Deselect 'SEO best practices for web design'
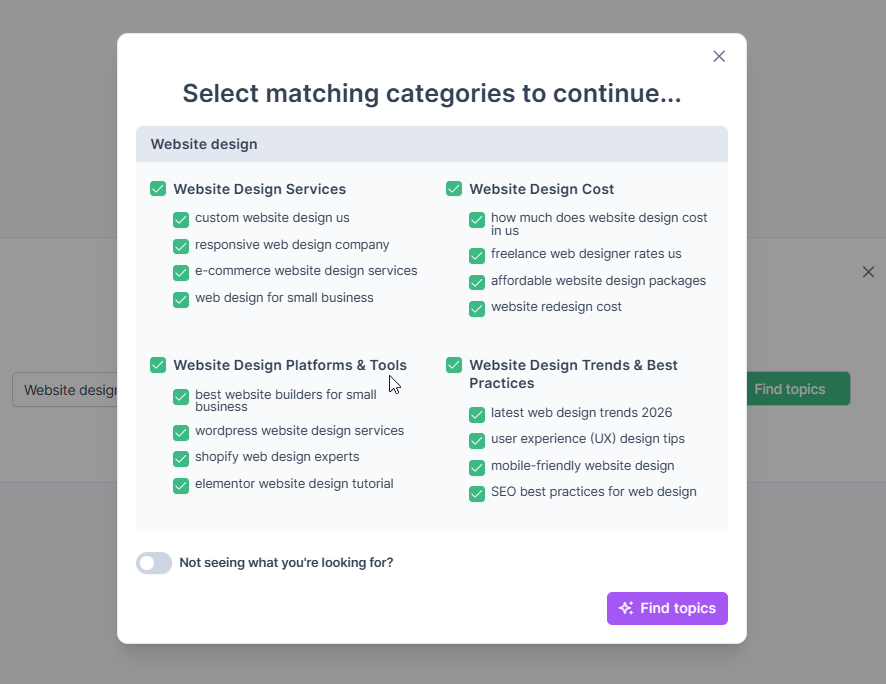The image size is (886, 684). 477,494
